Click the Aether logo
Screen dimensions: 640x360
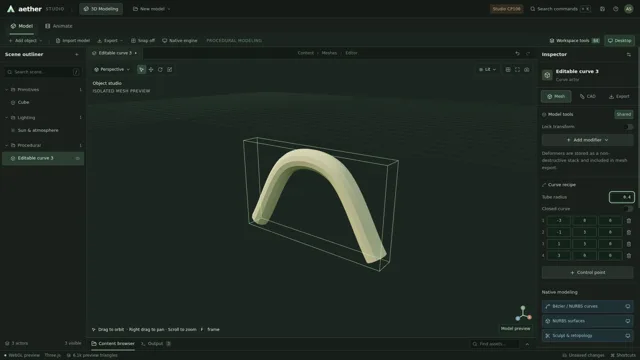click(24, 9)
